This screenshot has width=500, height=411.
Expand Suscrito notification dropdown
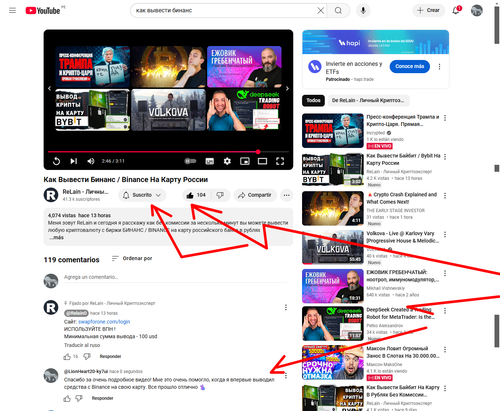tap(142, 195)
